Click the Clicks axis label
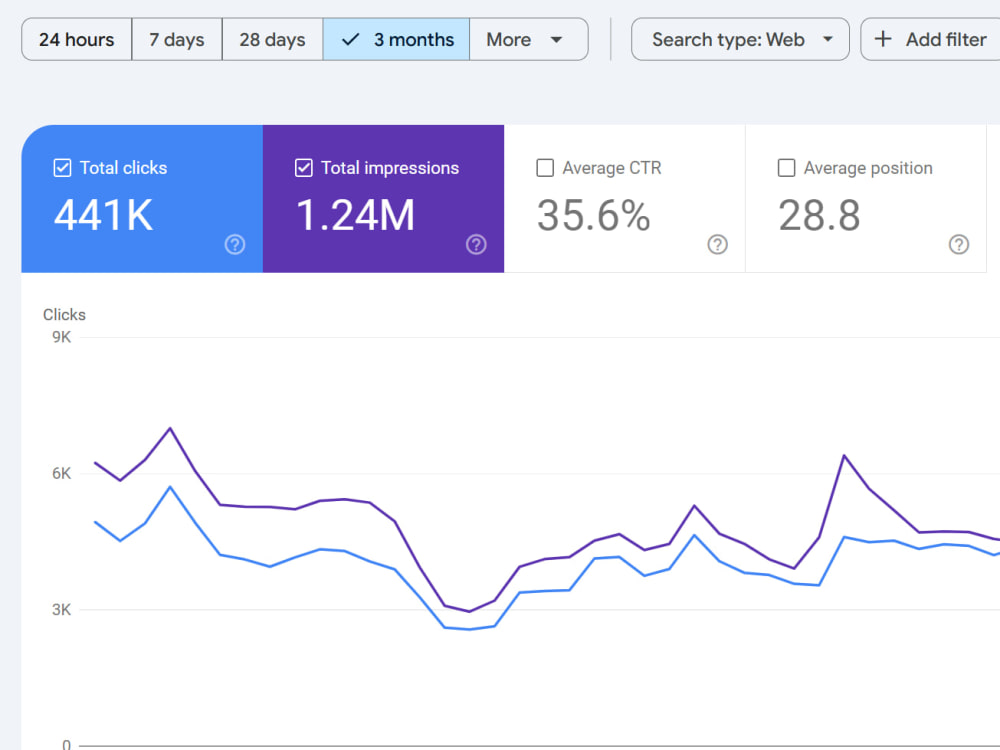Screen dimensions: 1000x750 64,314
